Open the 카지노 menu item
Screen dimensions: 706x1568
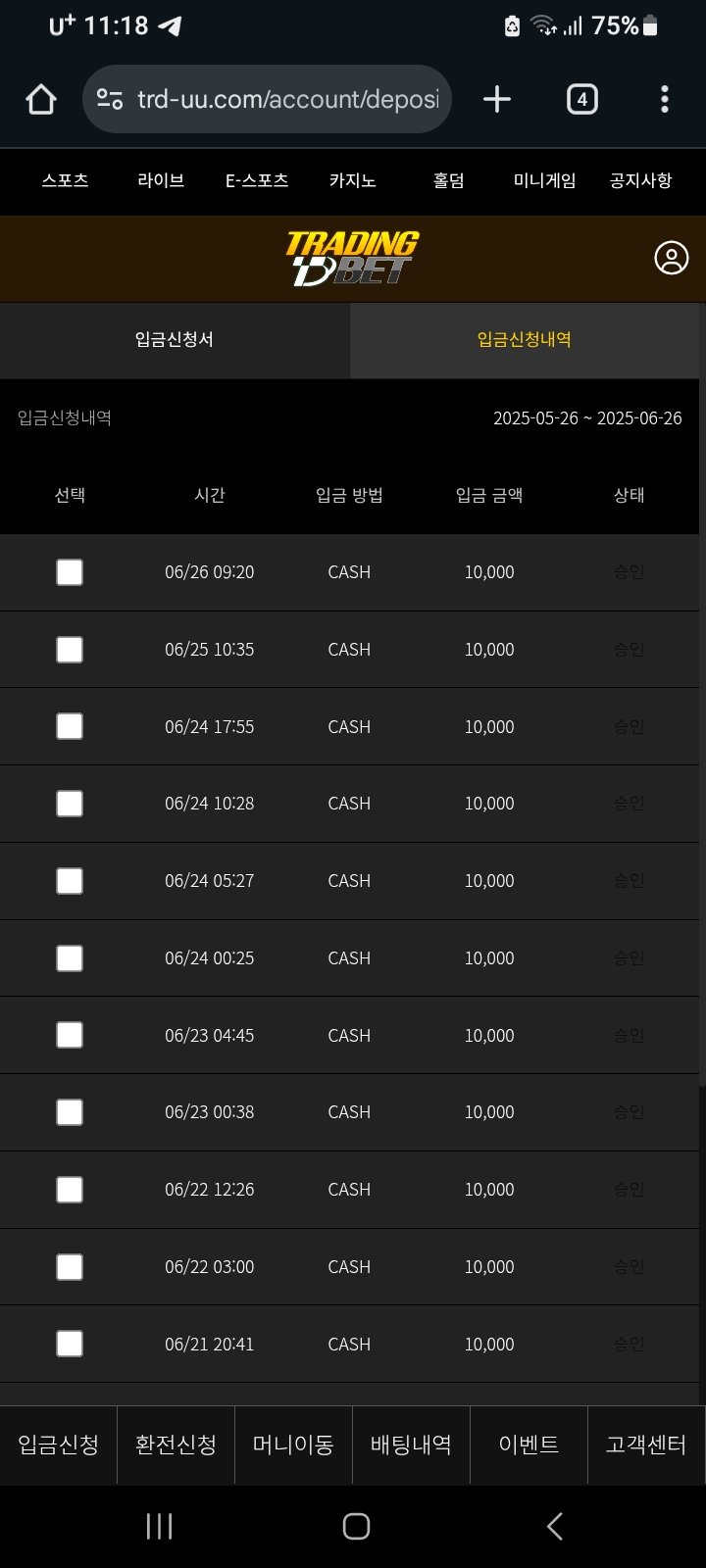(352, 180)
